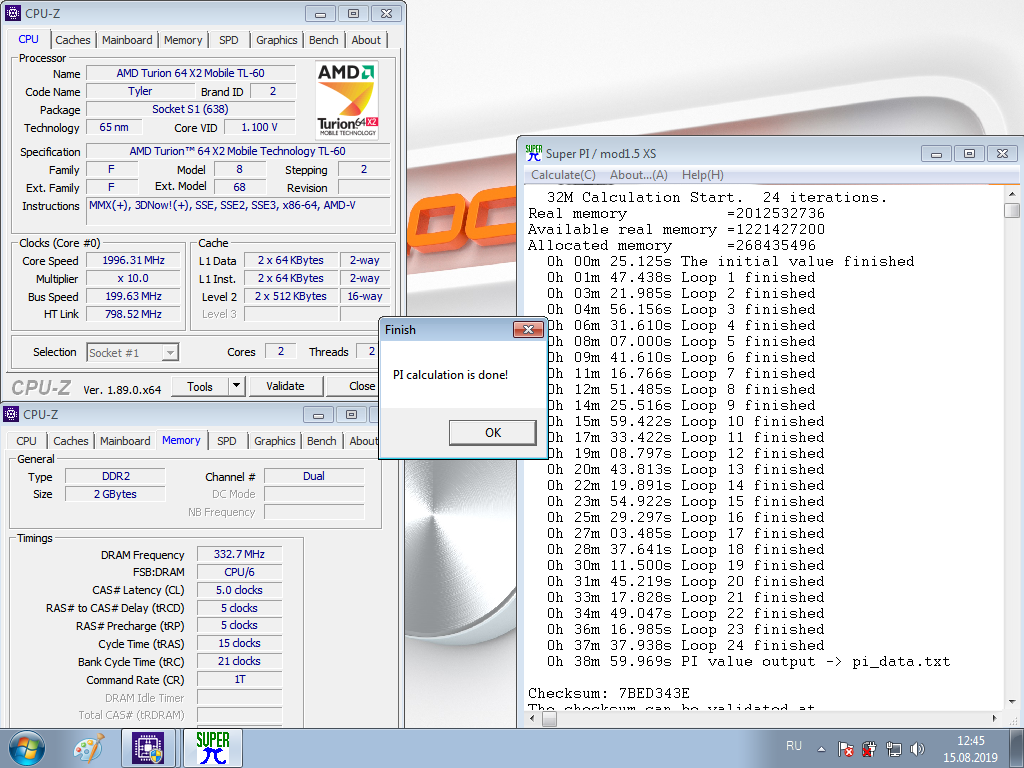Click the Super PI horizontal scroll thumb
1024x768 pixels.
(550, 719)
